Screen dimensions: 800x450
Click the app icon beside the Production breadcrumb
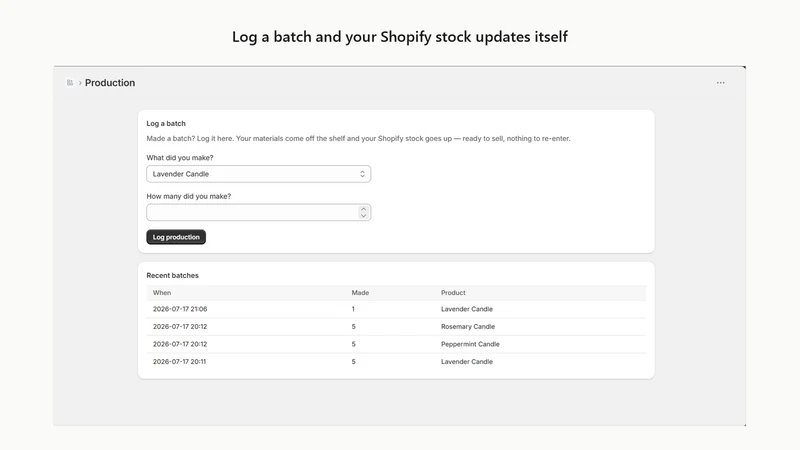point(70,83)
